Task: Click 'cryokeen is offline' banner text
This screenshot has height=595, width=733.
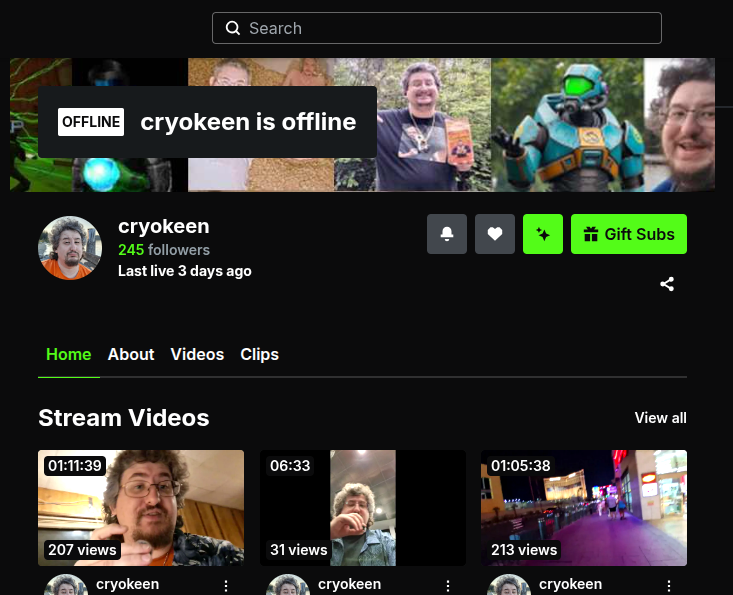Action: pyautogui.click(x=248, y=122)
